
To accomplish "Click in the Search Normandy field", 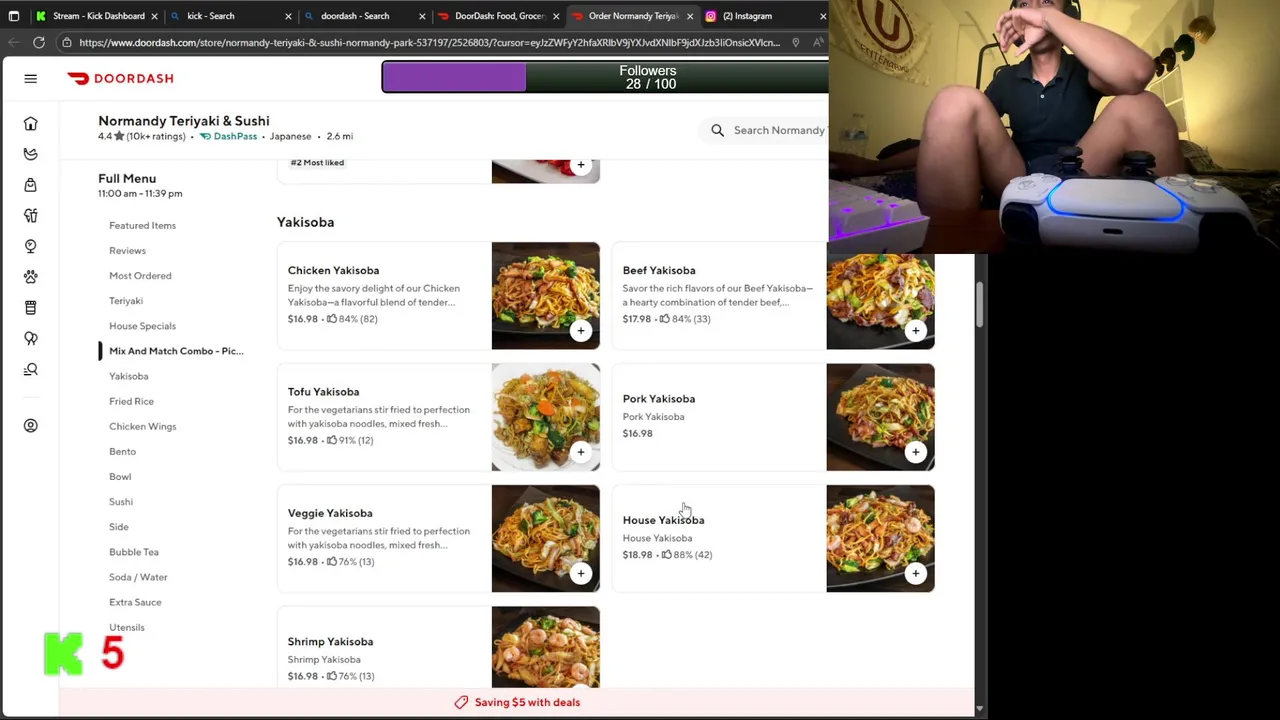I will tap(766, 130).
